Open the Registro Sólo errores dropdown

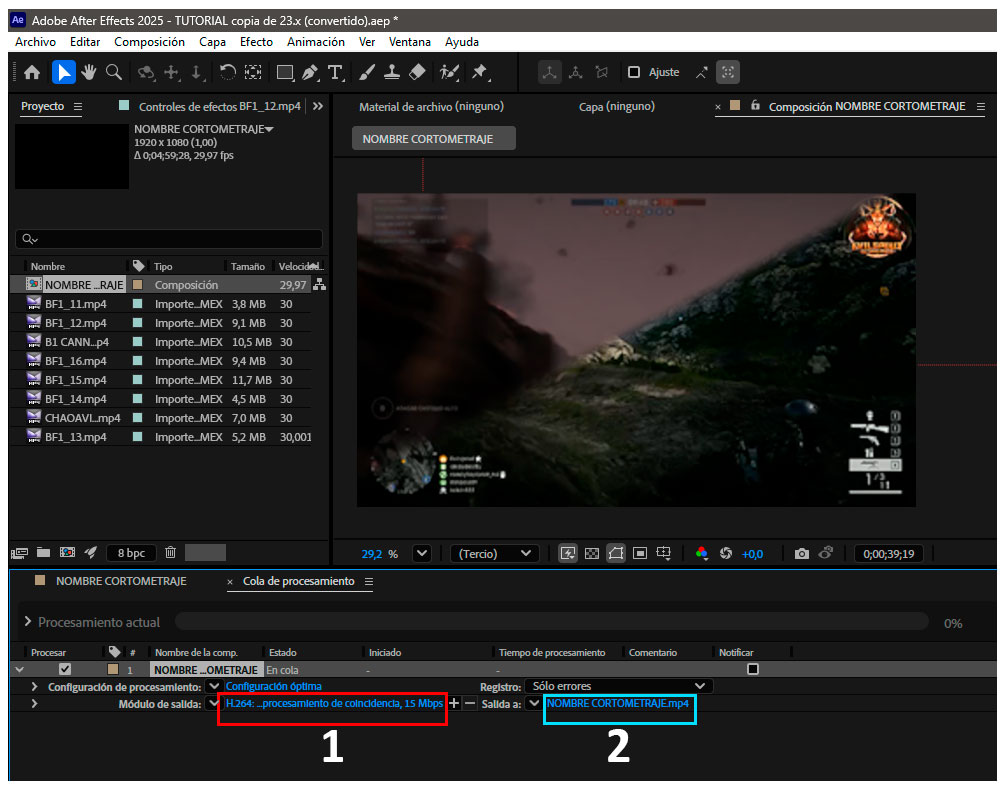(x=618, y=686)
